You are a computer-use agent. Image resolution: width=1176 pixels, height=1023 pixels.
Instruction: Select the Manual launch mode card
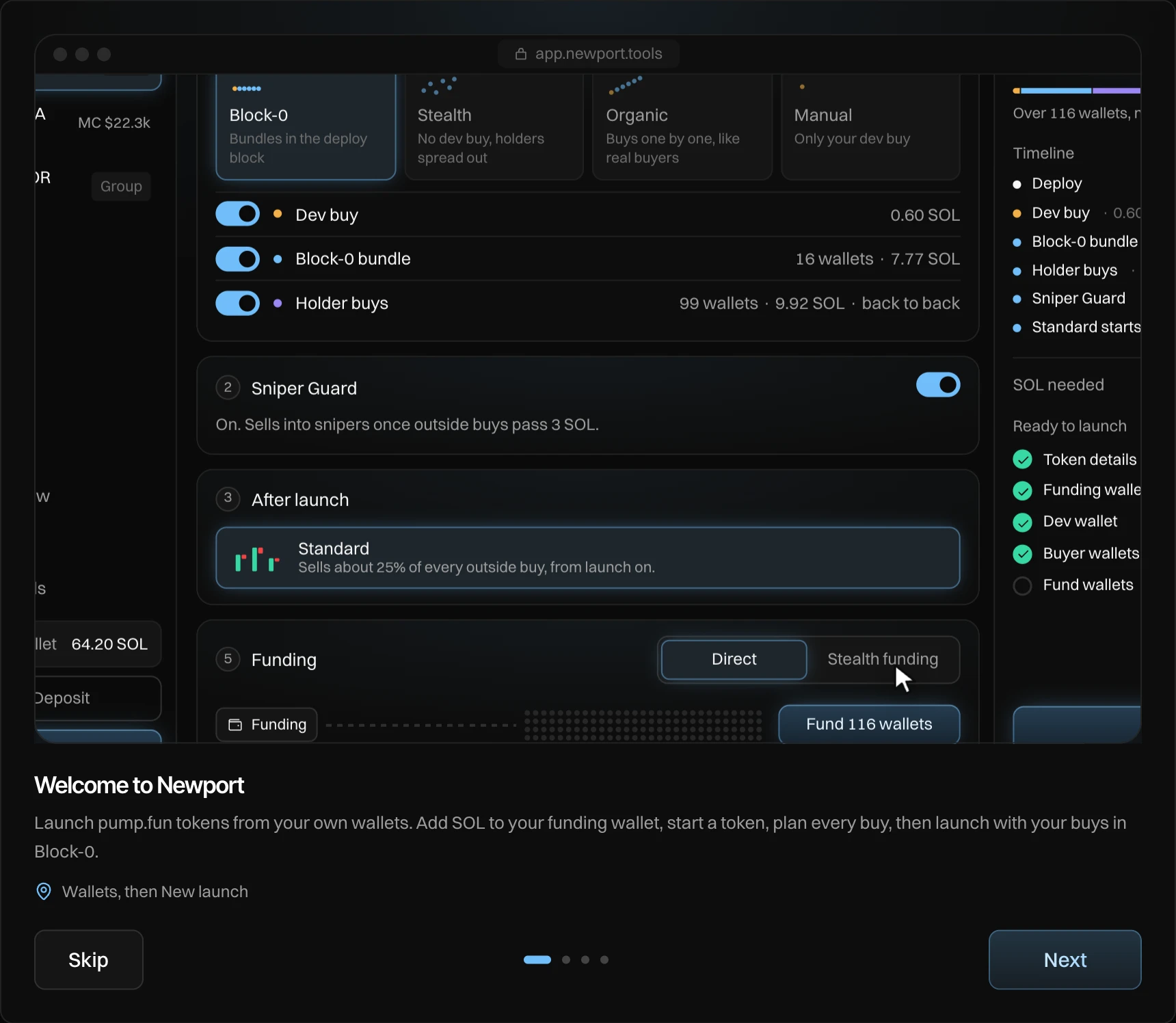pos(870,127)
